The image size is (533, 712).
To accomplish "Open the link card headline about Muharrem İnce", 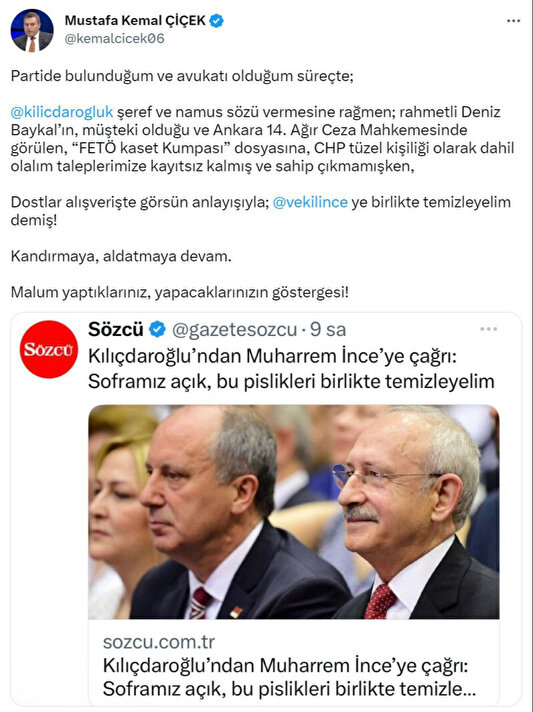I will [x=289, y=677].
